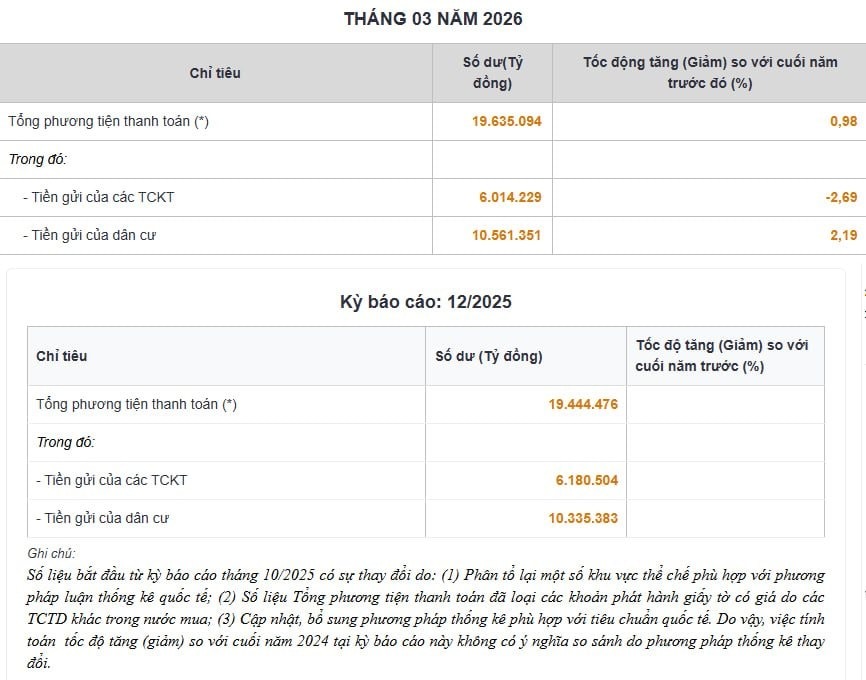This screenshot has width=866, height=680.
Task: Click the 0,98 growth rate value
Action: click(843, 122)
